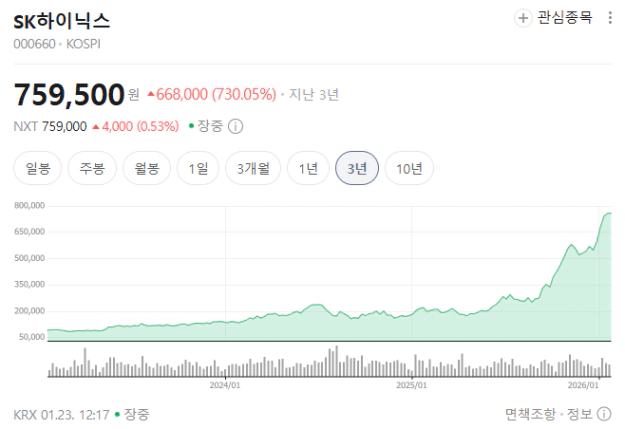Screen dimensions: 625x429
Task: Click the 2024/01 label on the chart axis
Action: pyautogui.click(x=225, y=384)
